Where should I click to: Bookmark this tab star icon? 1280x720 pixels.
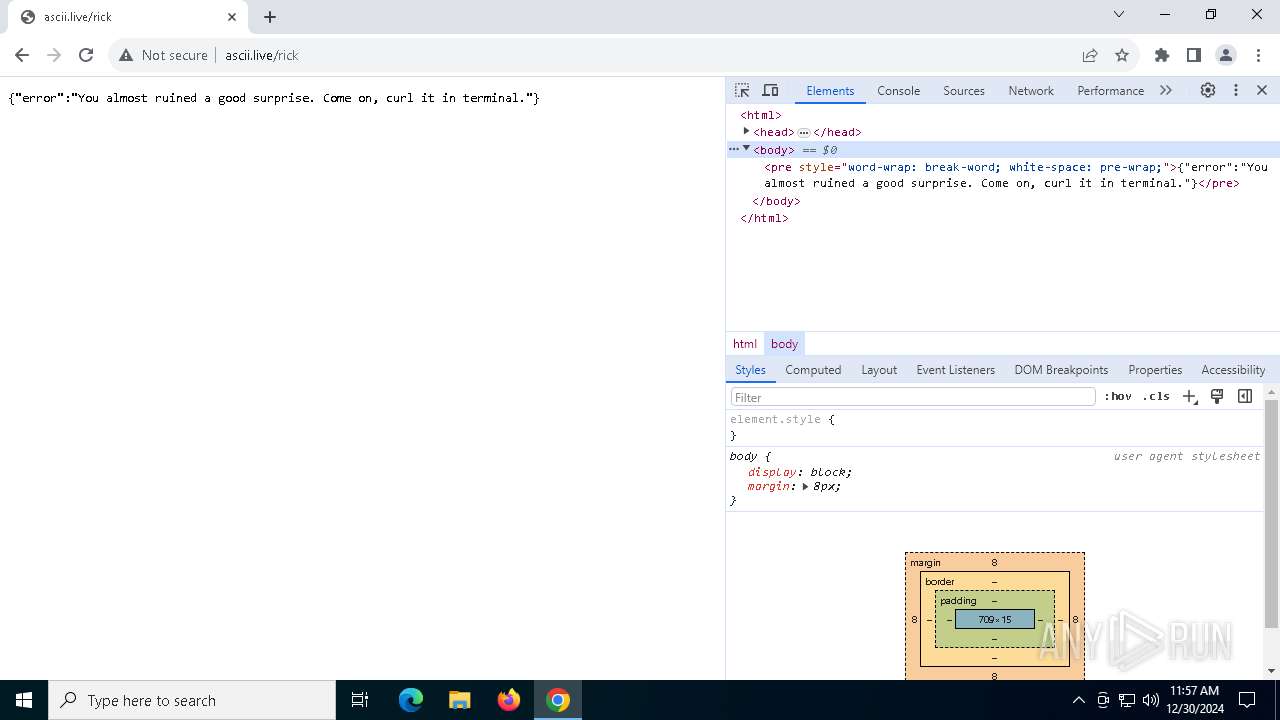click(1122, 55)
